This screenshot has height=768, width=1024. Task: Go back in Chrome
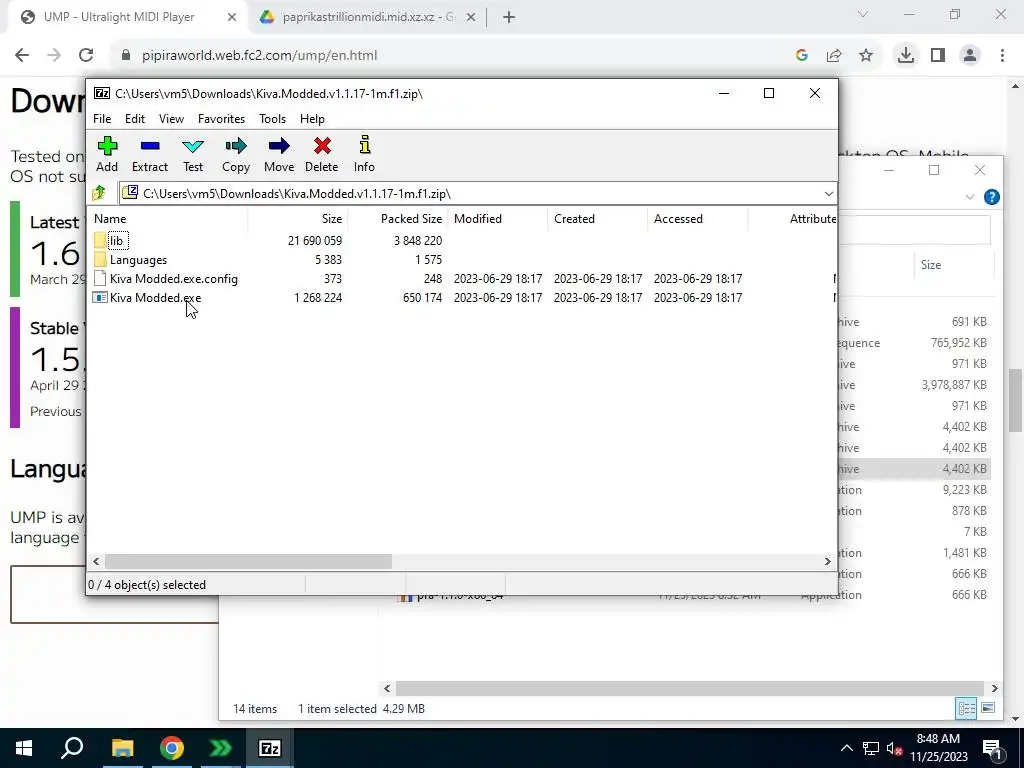click(22, 56)
